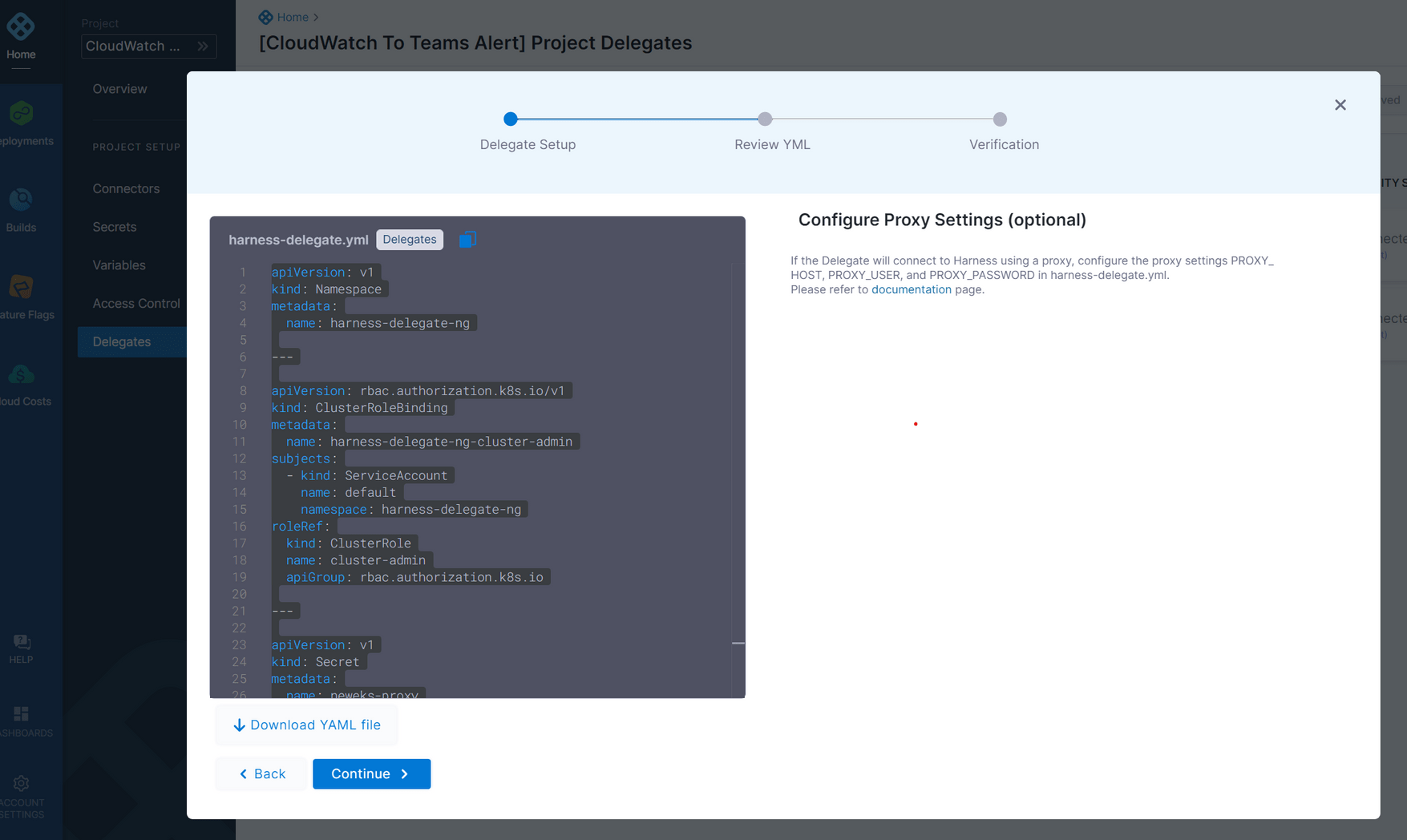Close the delegate setup dialog

(x=1340, y=104)
